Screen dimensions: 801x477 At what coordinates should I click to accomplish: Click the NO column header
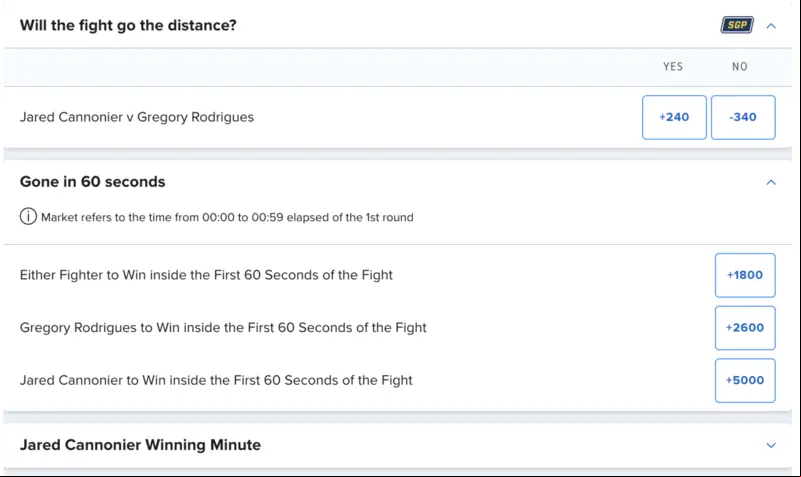pyautogui.click(x=740, y=67)
